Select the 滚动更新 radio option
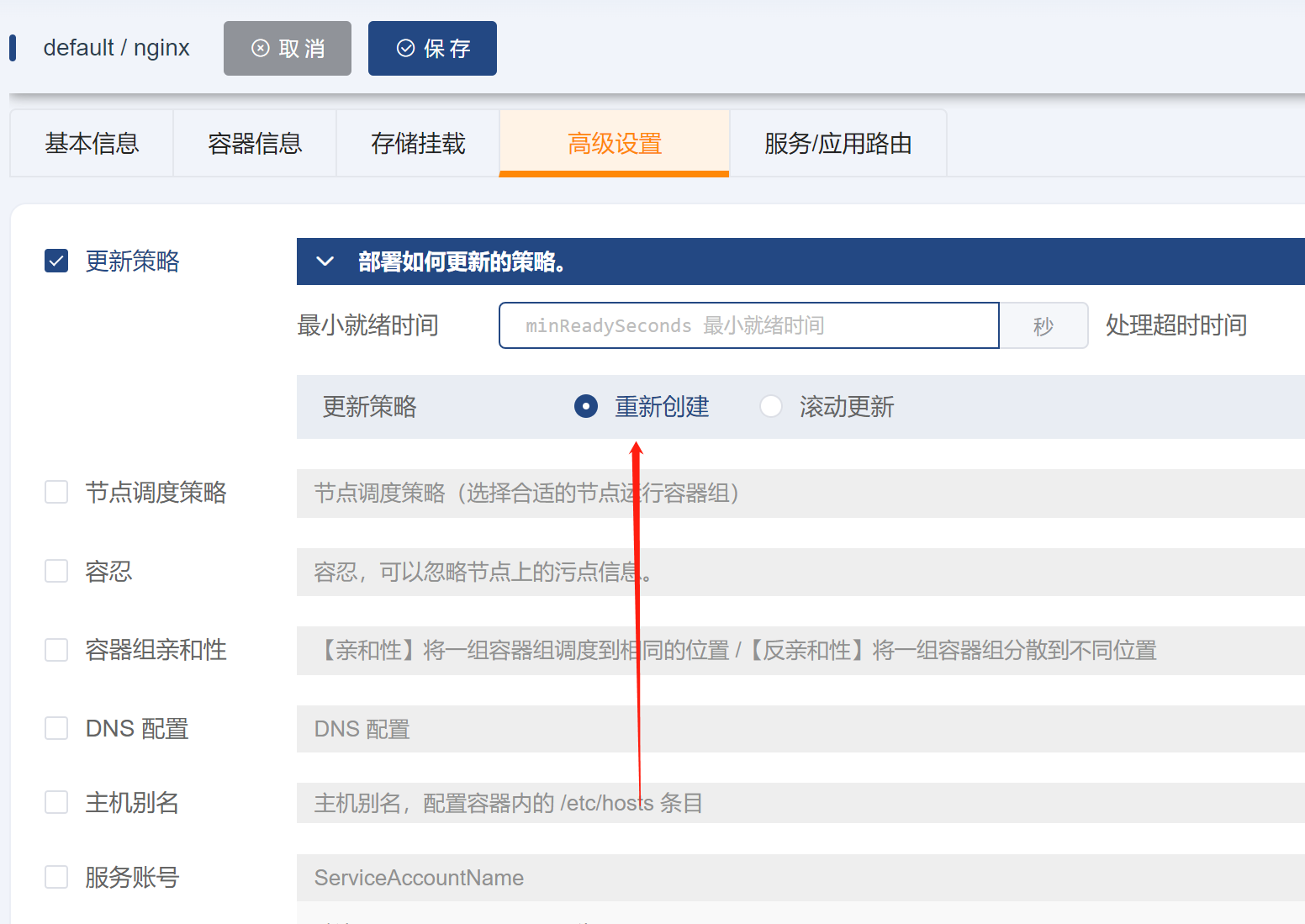Viewport: 1305px width, 924px height. (771, 406)
